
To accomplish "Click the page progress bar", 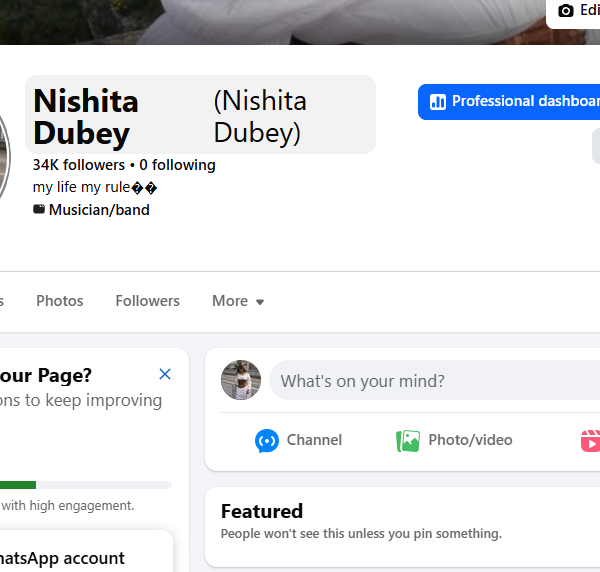I will [86, 485].
